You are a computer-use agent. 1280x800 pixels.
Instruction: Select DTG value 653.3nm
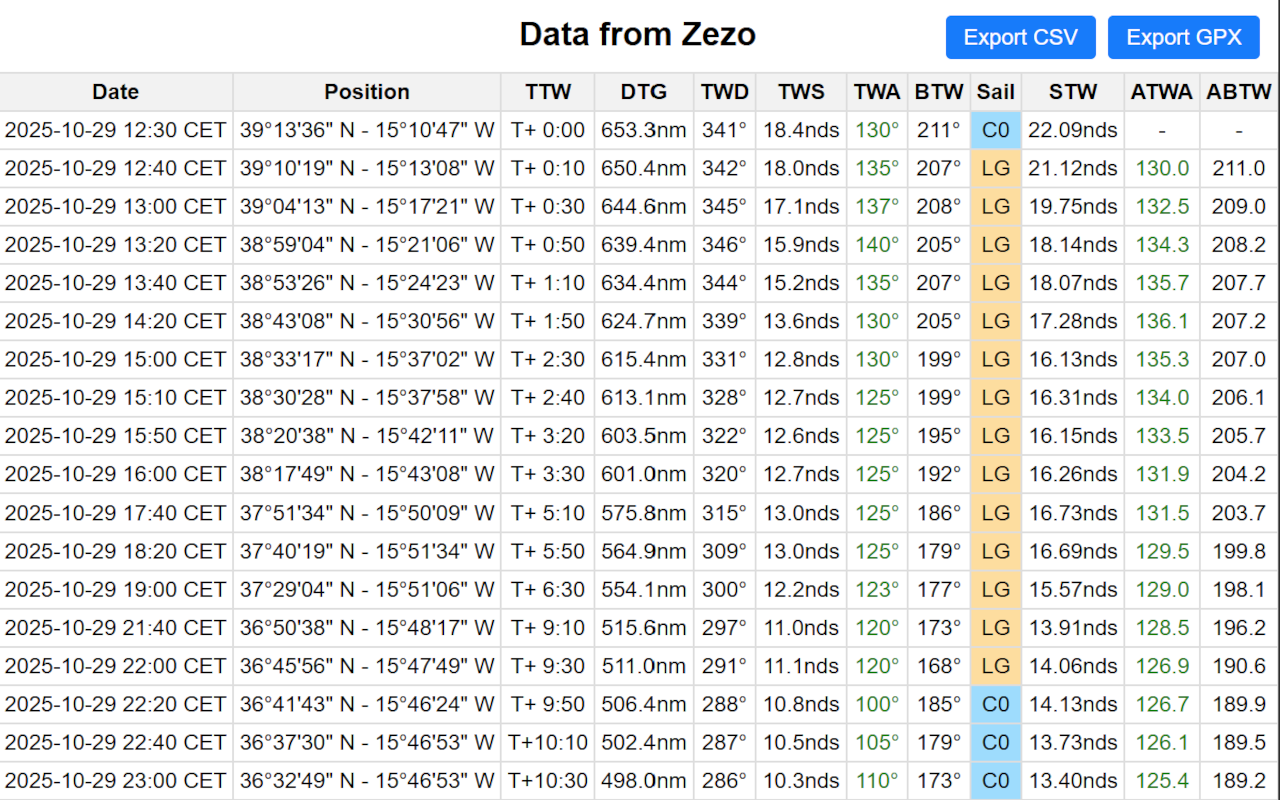click(x=644, y=130)
